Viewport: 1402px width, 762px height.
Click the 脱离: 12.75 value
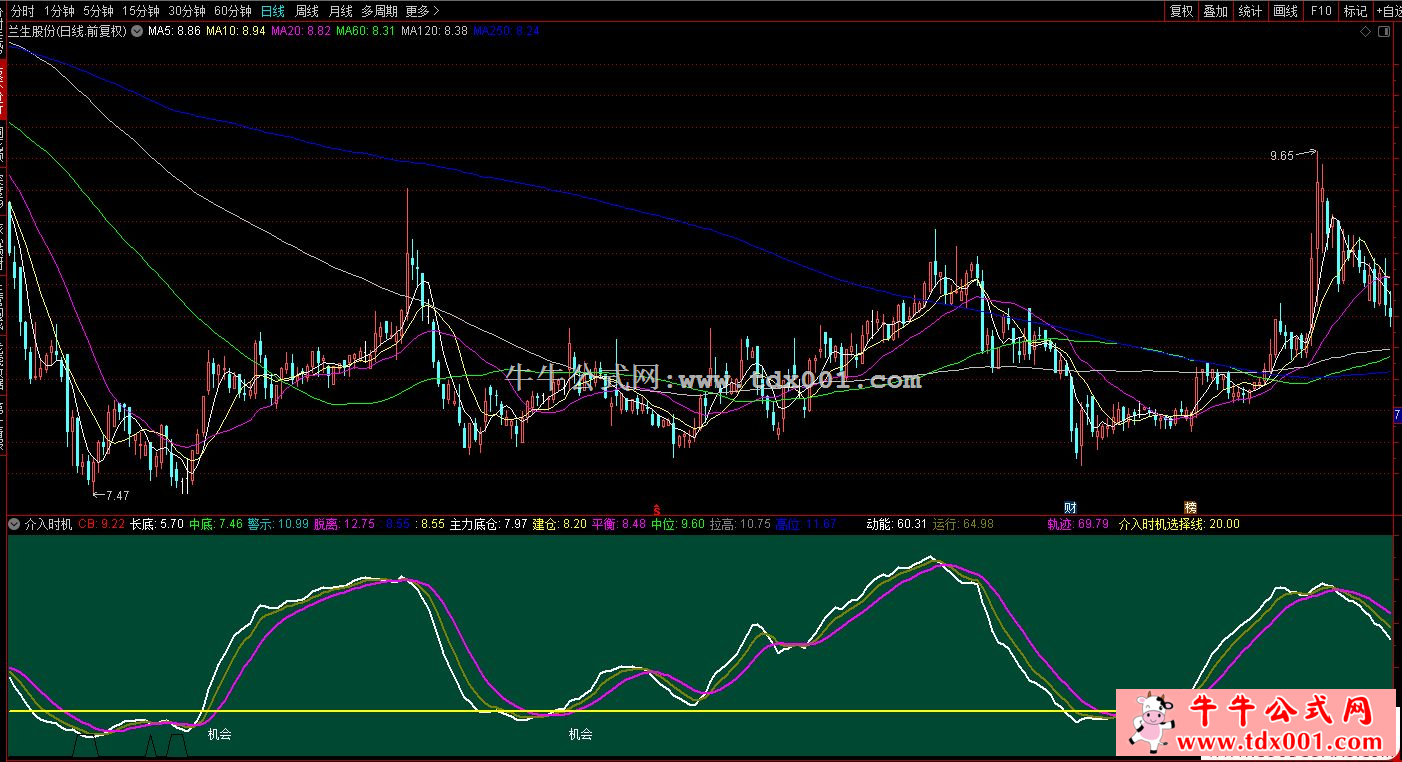coord(345,524)
